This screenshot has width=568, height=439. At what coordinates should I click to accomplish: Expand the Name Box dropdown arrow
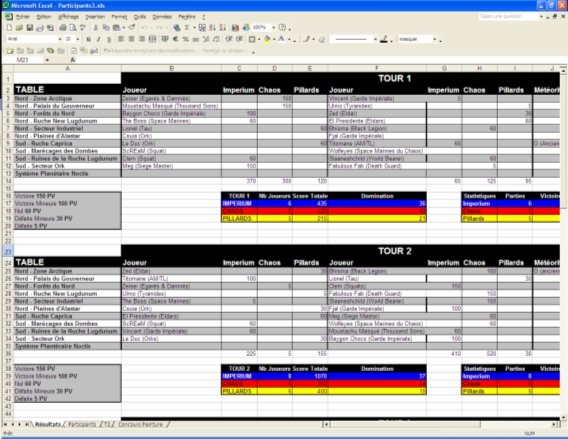pos(47,60)
